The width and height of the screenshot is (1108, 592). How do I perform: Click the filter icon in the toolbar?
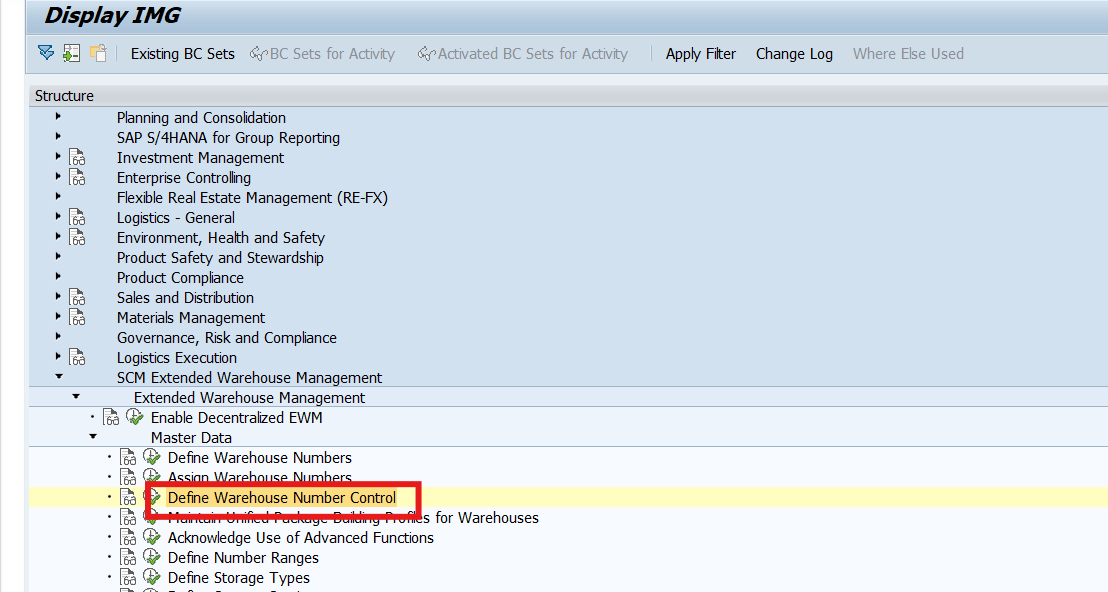click(x=45, y=54)
